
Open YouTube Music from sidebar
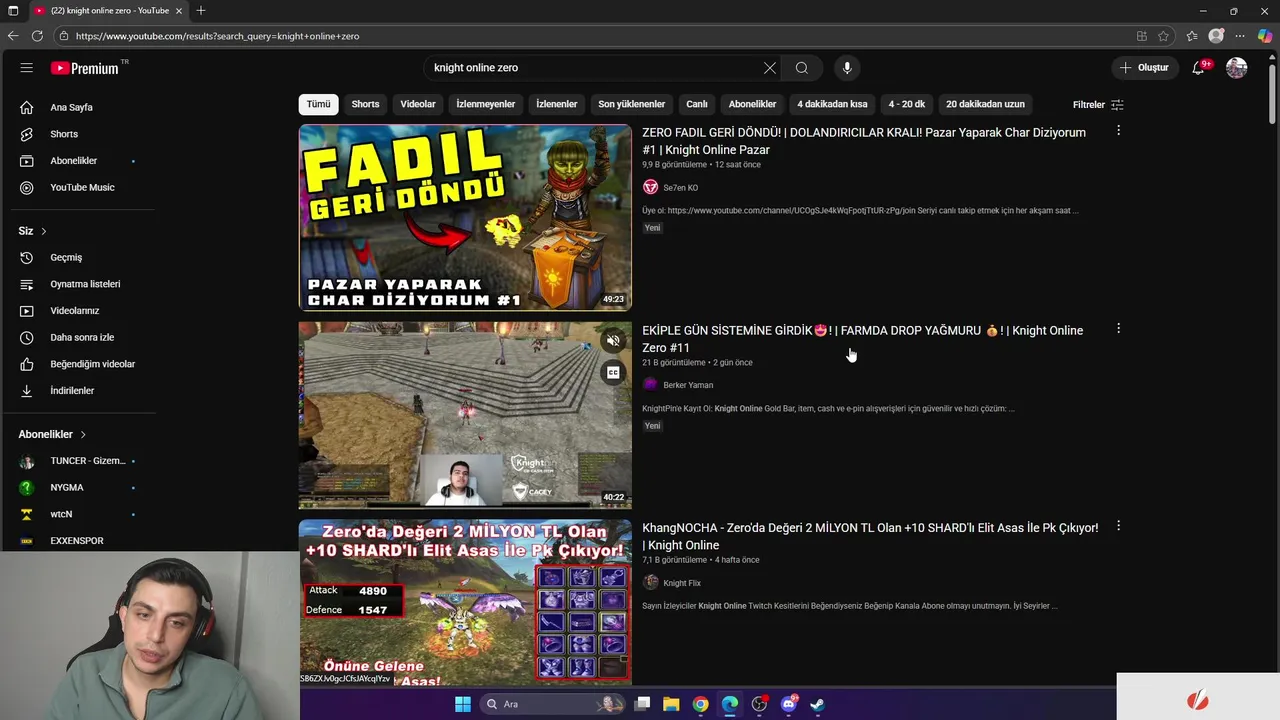(82, 187)
